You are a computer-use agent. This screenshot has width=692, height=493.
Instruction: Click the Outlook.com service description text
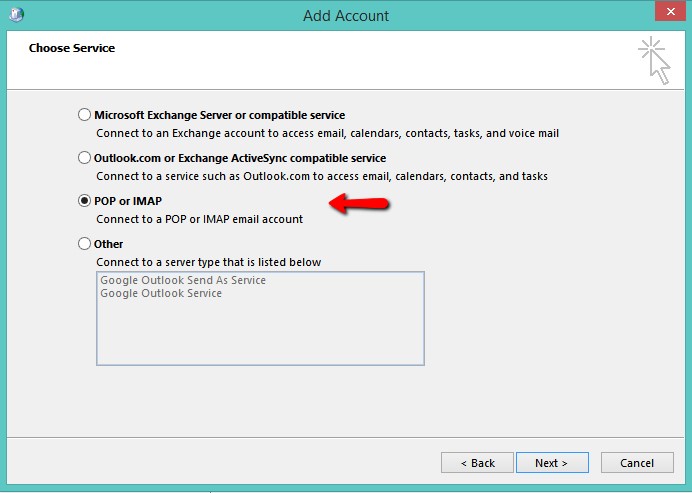pyautogui.click(x=322, y=177)
